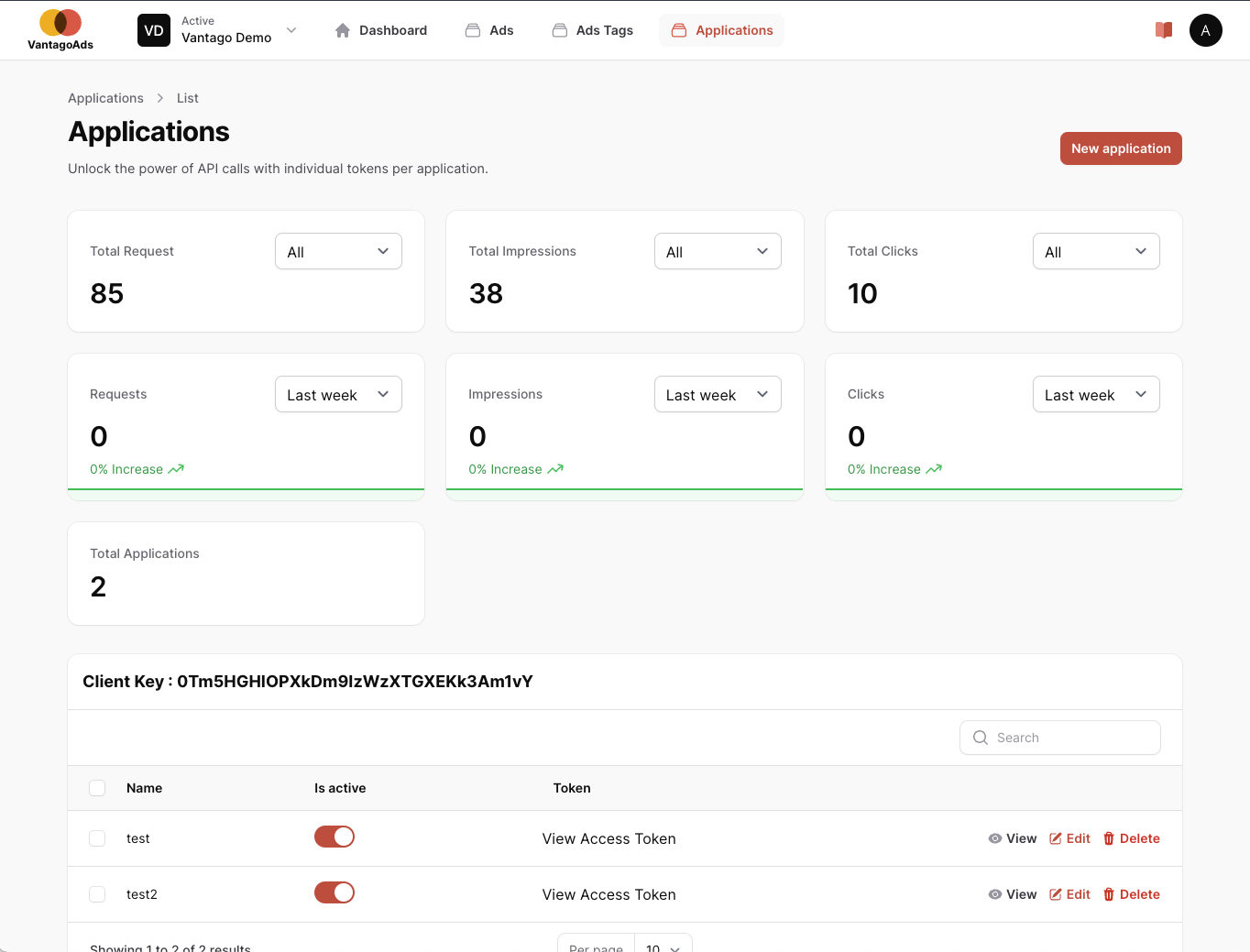Open the user avatar A menu

(1206, 30)
